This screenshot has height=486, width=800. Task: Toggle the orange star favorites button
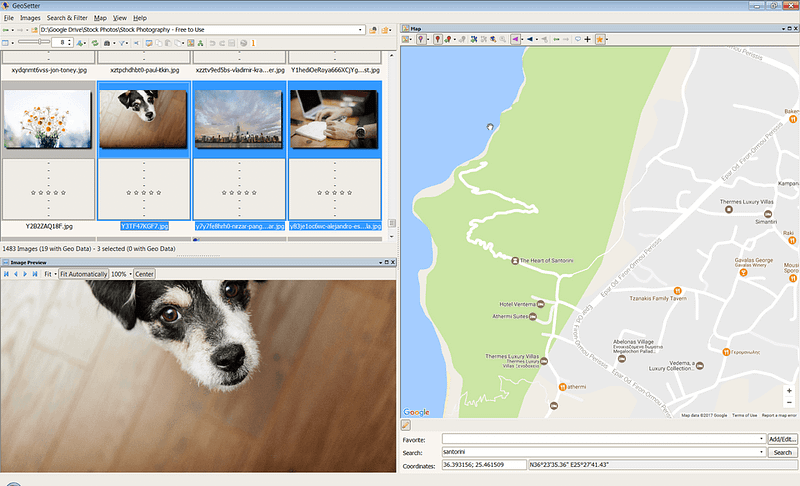point(600,39)
